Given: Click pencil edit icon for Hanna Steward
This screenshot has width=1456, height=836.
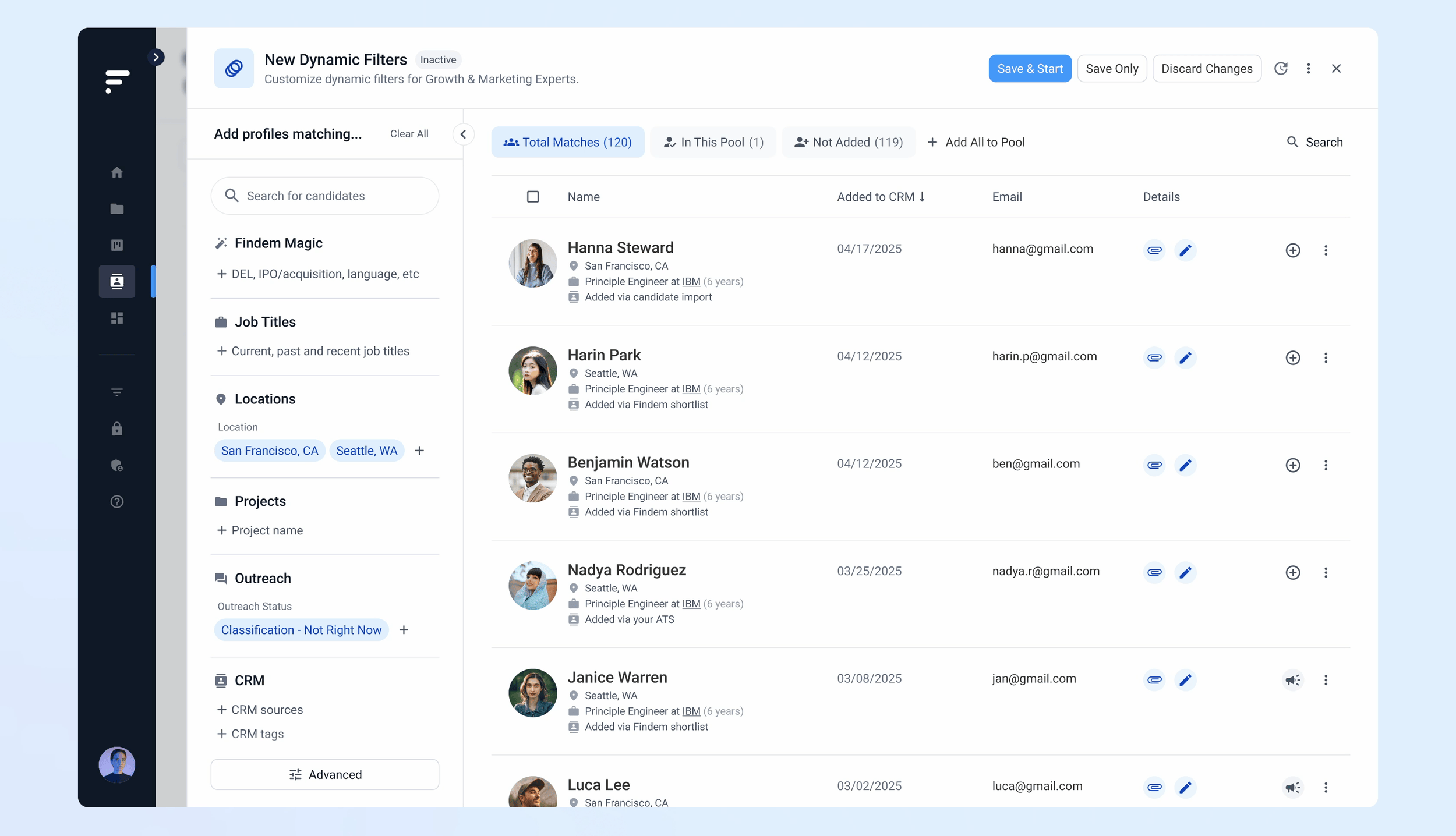Looking at the screenshot, I should pyautogui.click(x=1185, y=250).
